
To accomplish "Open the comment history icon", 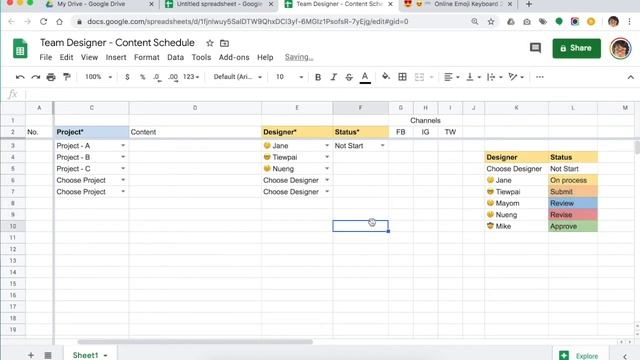I will 535,48.
